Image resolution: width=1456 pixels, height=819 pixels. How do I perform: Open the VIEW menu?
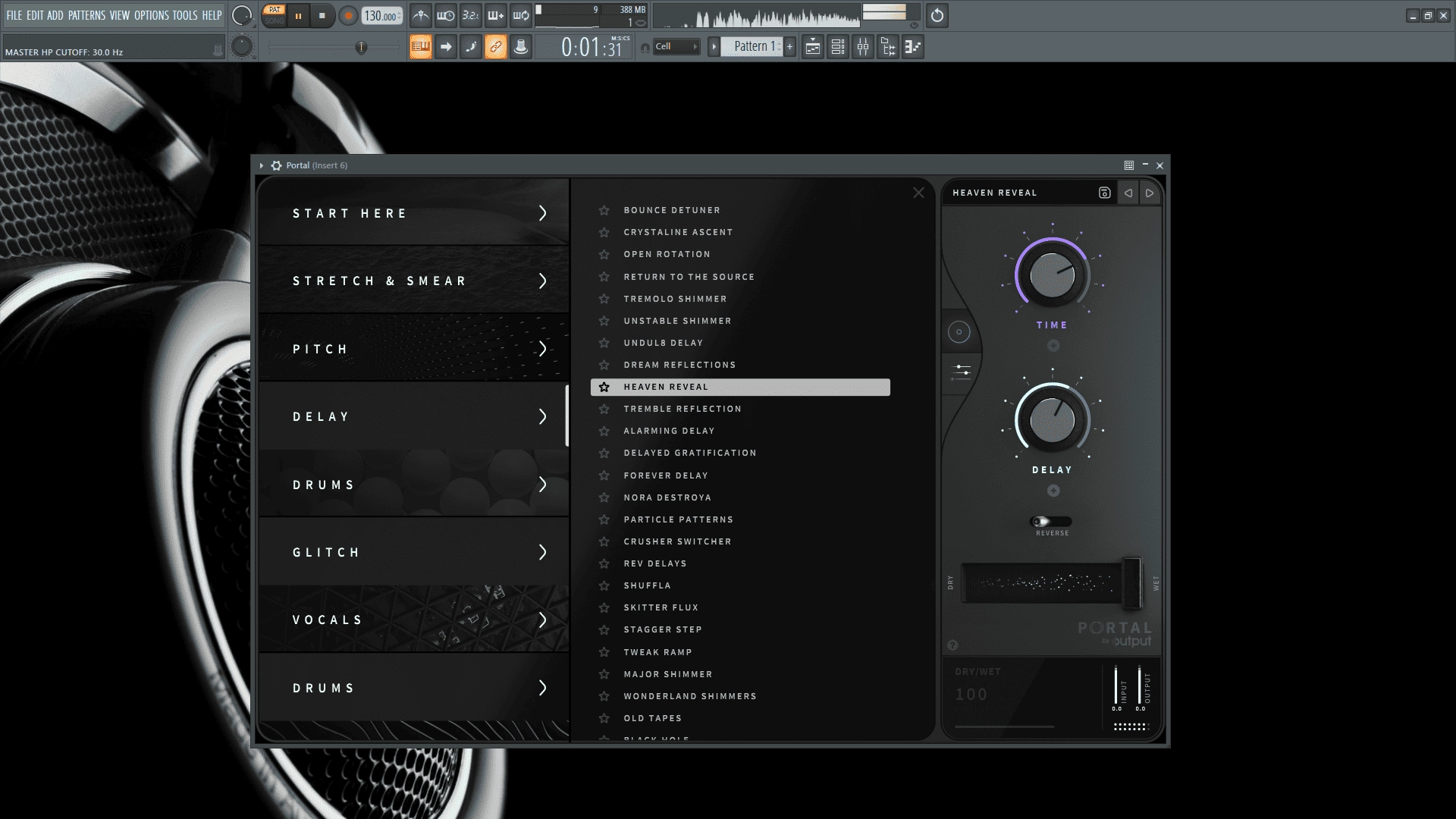click(120, 15)
